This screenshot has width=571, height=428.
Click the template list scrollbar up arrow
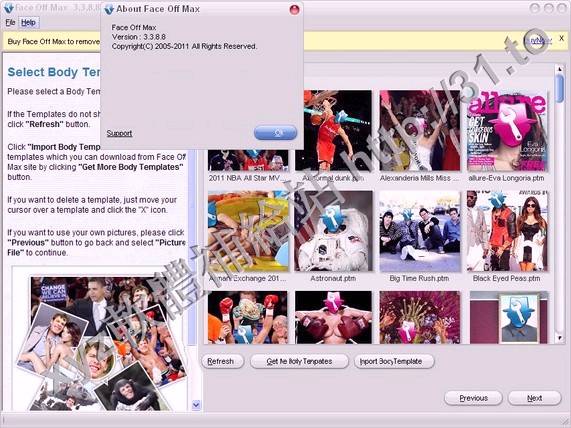(x=560, y=68)
